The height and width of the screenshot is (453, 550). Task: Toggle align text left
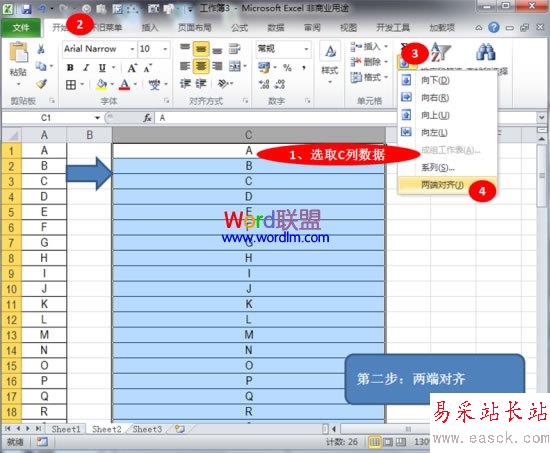(185, 66)
